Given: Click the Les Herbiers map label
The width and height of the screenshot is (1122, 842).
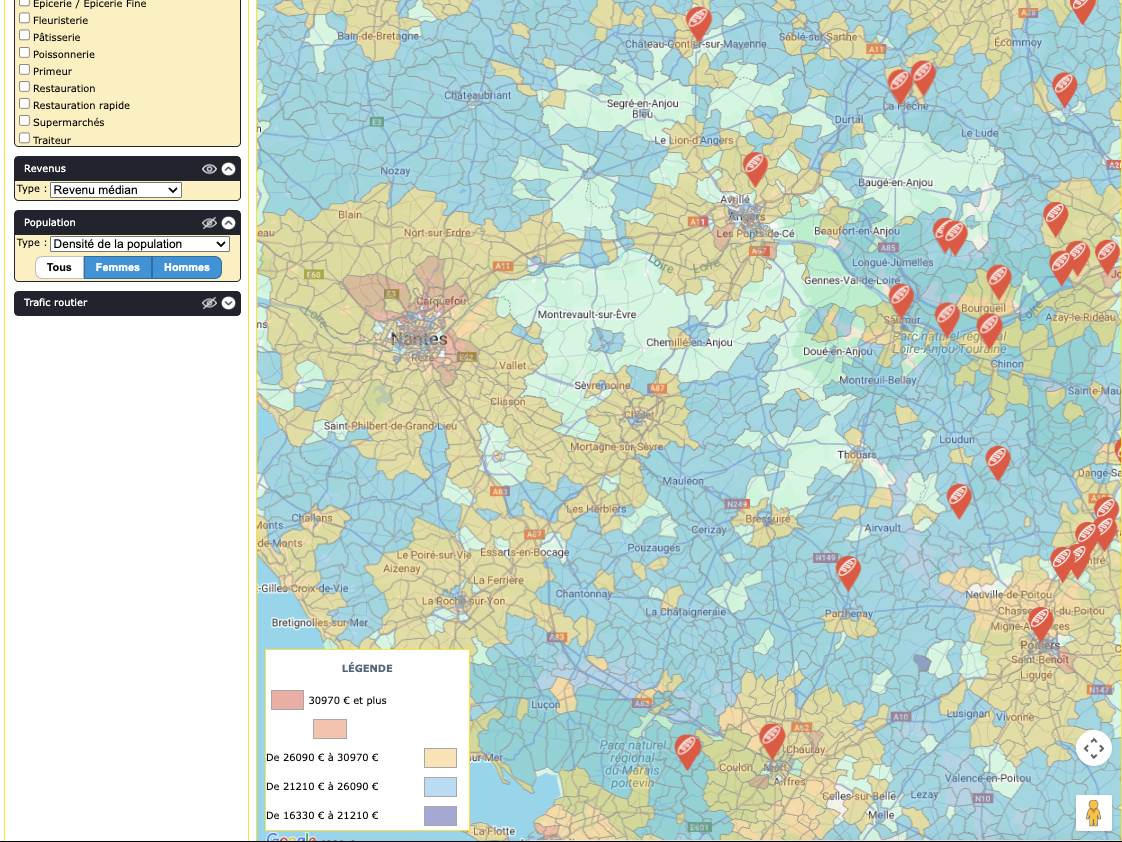Looking at the screenshot, I should [x=596, y=509].
